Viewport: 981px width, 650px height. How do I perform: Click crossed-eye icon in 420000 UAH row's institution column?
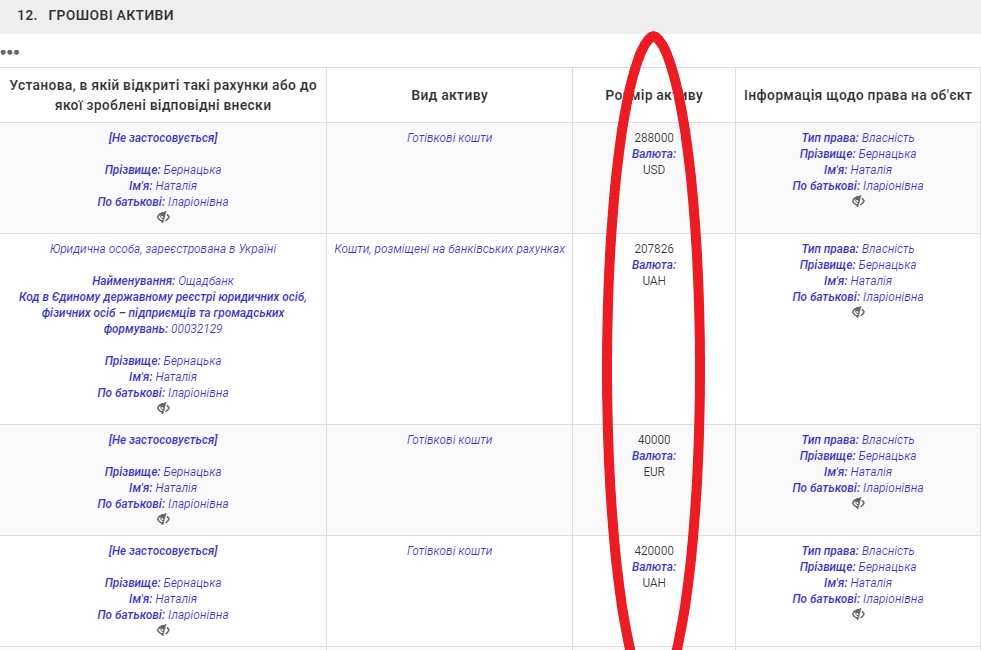tap(163, 630)
